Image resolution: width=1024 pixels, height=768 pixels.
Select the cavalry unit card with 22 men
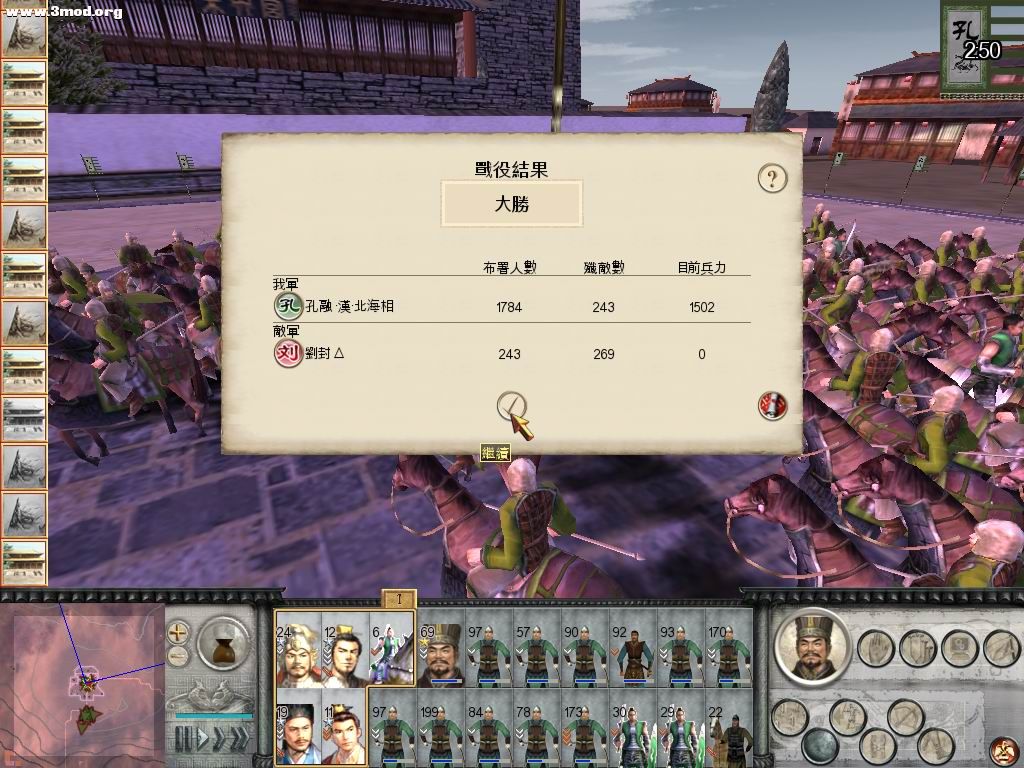[729, 729]
